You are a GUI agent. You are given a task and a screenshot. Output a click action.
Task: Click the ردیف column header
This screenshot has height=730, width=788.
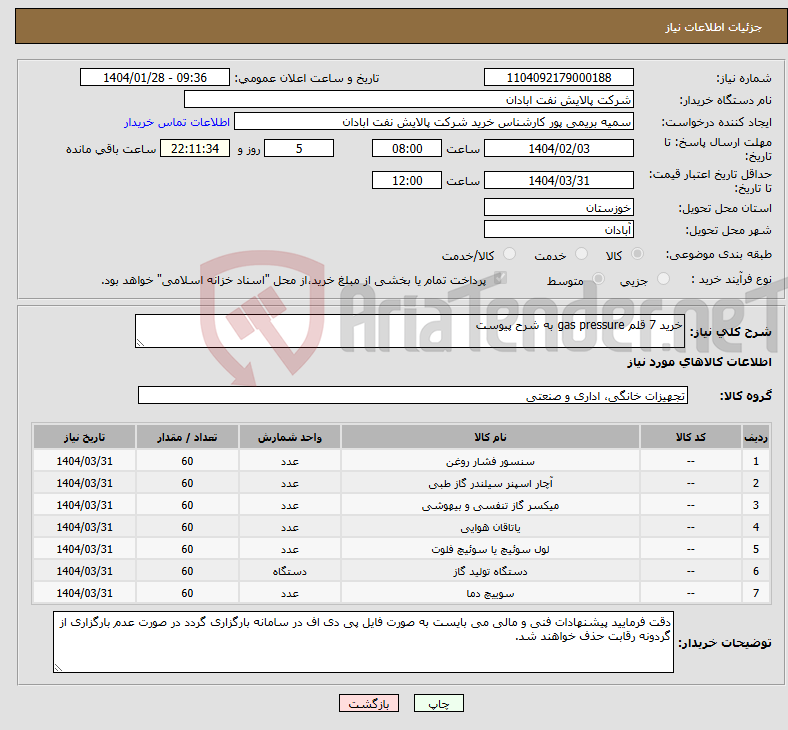[x=755, y=437]
